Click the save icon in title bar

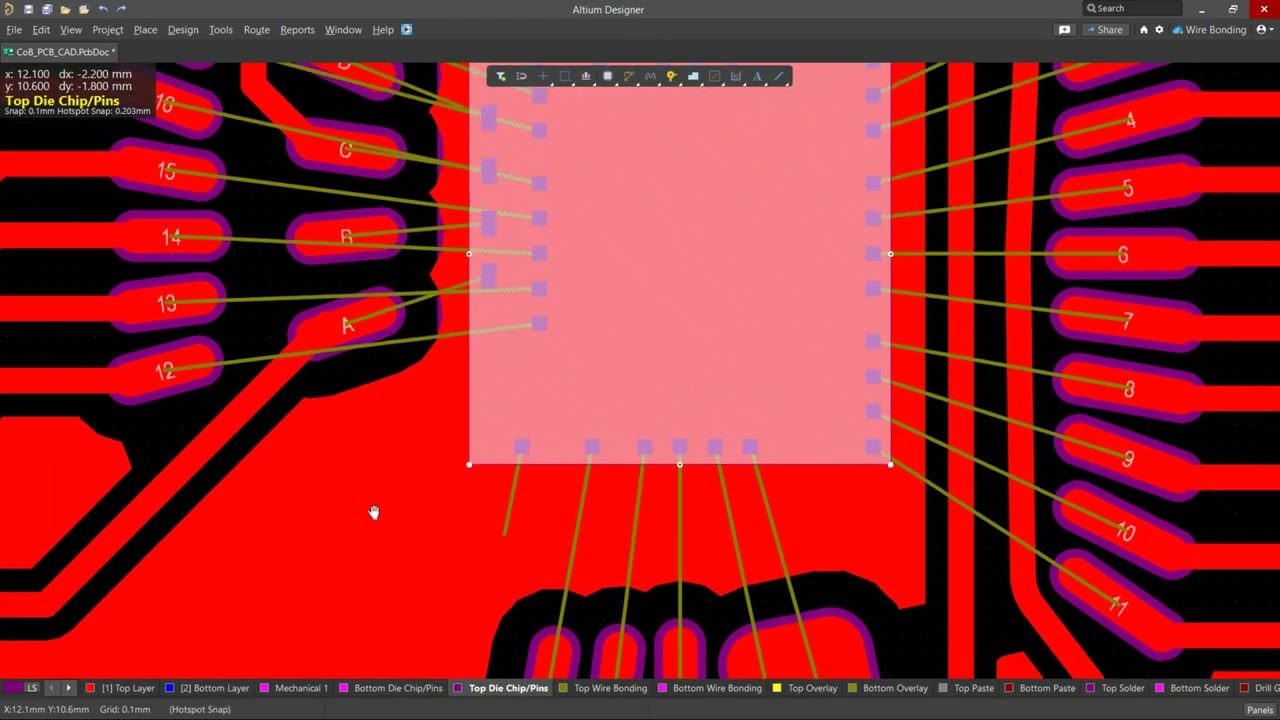(28, 9)
